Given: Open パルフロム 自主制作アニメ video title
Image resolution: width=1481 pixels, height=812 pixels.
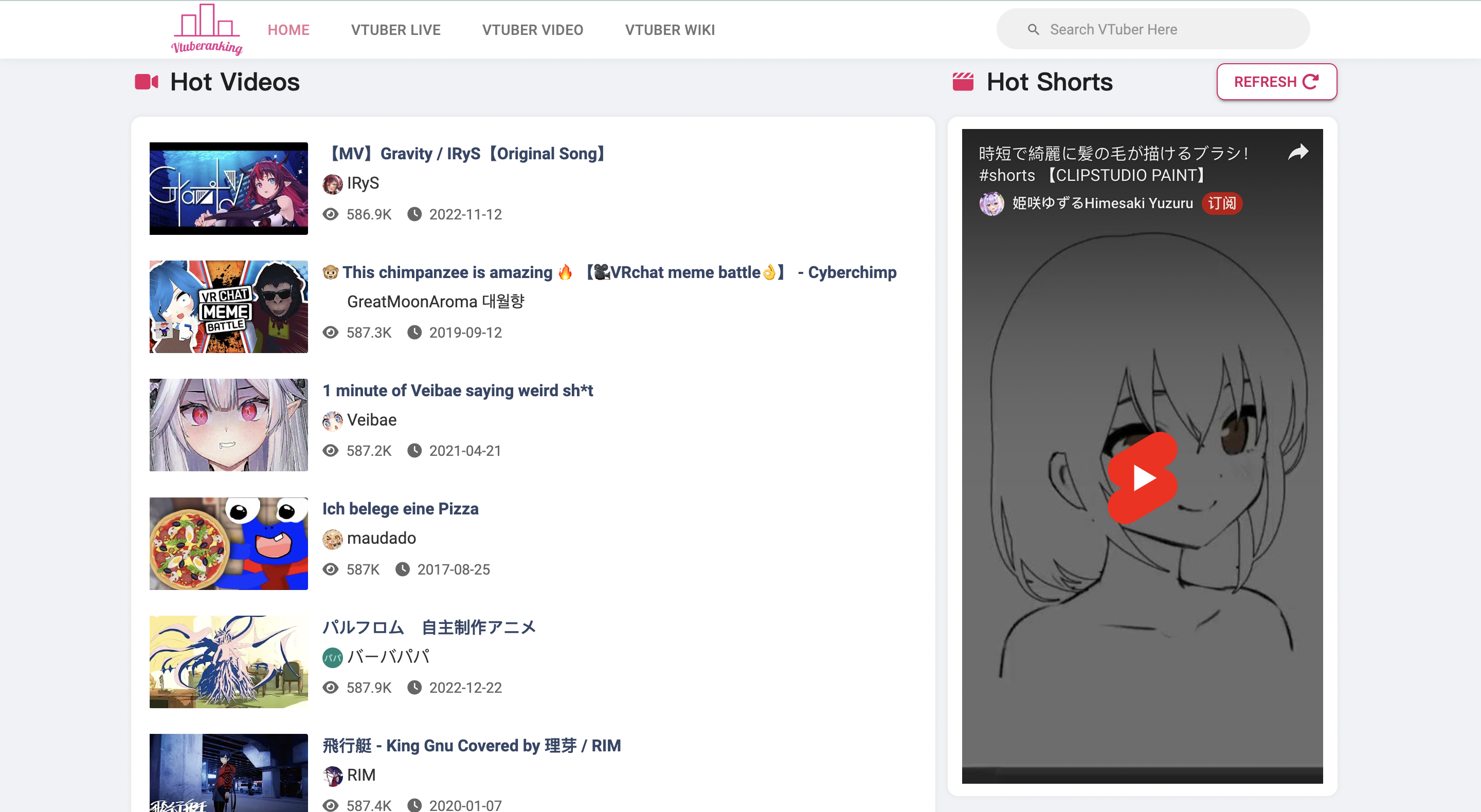Looking at the screenshot, I should click(429, 627).
